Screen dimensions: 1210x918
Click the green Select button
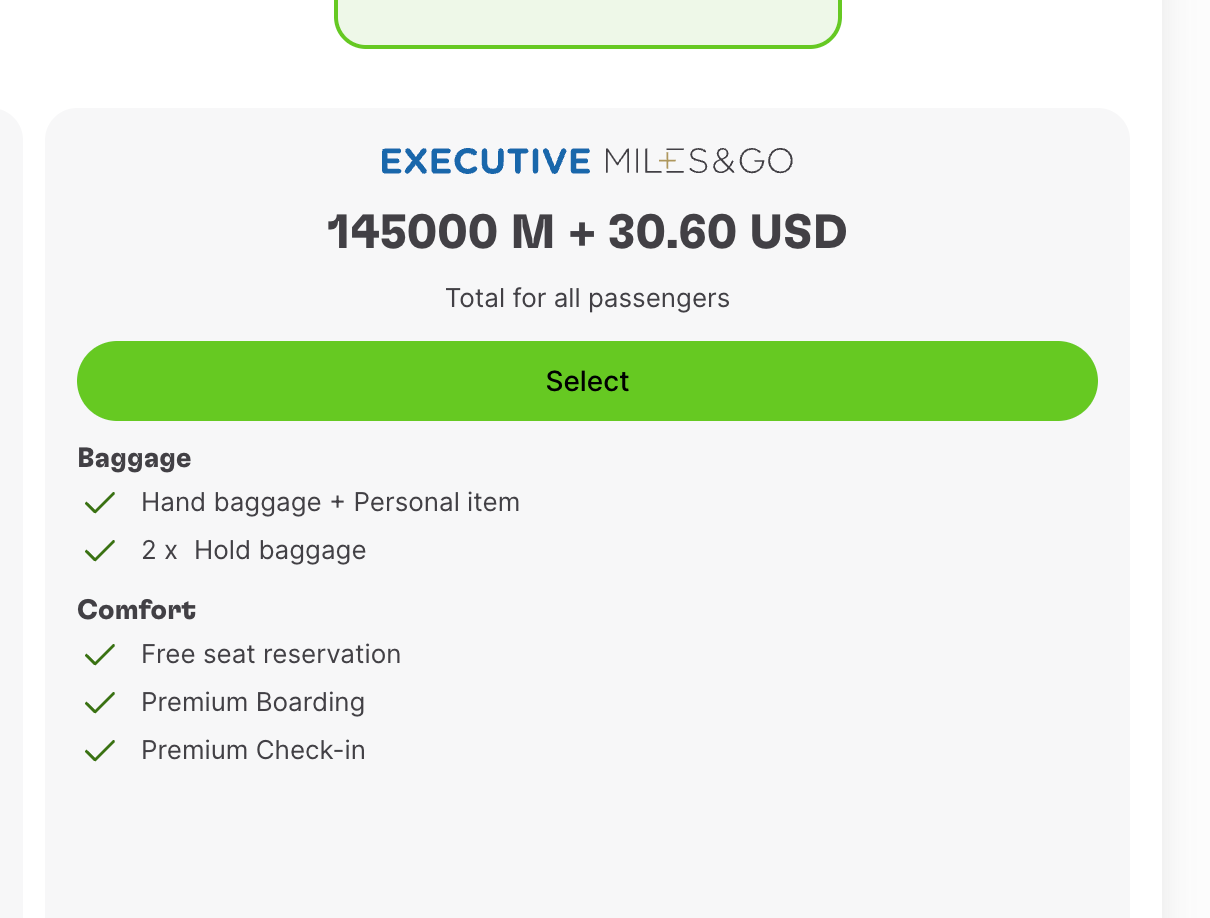pyautogui.click(x=587, y=381)
